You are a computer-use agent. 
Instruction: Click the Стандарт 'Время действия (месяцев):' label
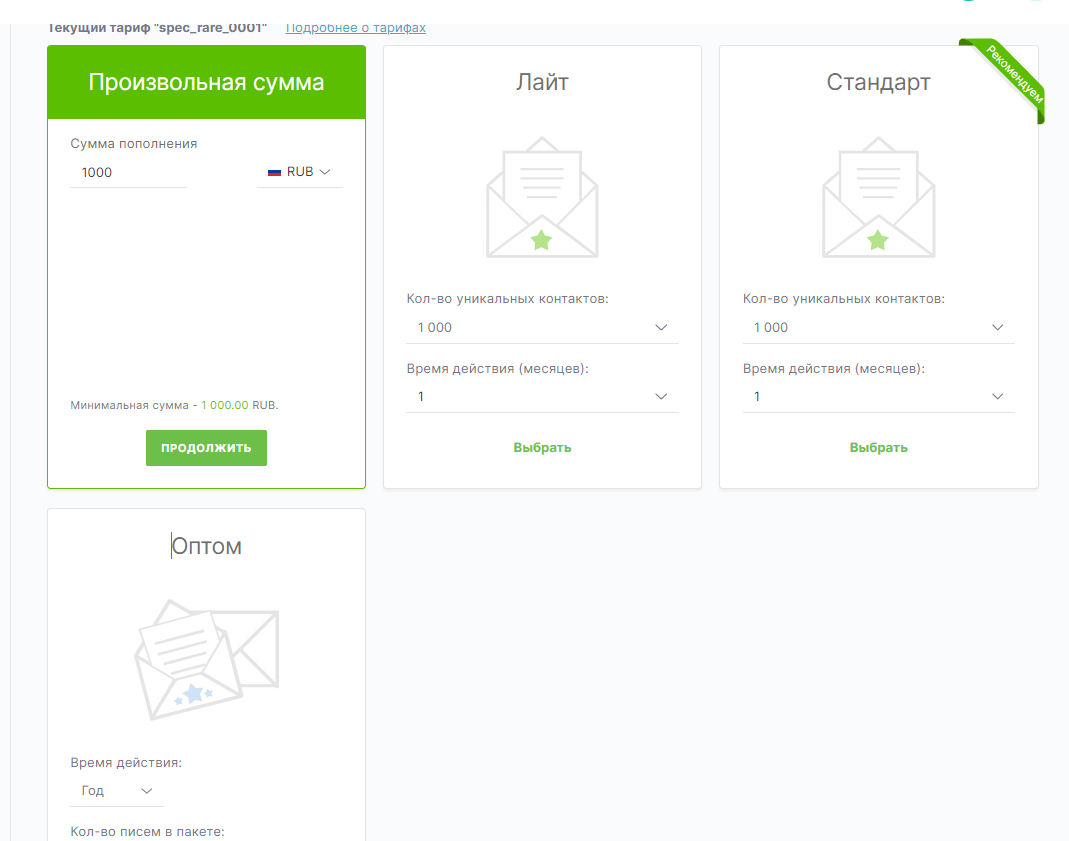point(834,369)
